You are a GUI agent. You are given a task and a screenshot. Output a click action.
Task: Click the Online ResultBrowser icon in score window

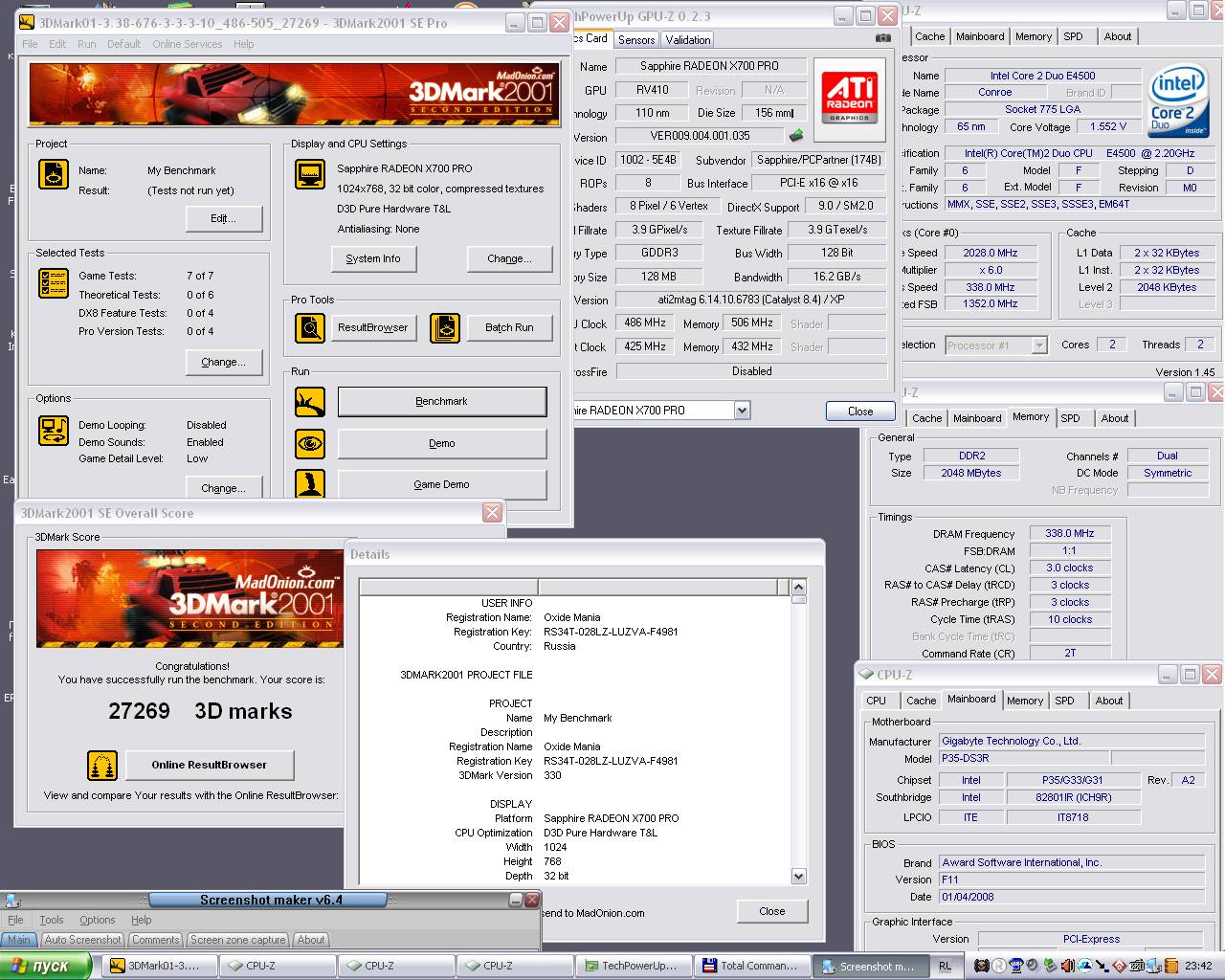point(102,765)
